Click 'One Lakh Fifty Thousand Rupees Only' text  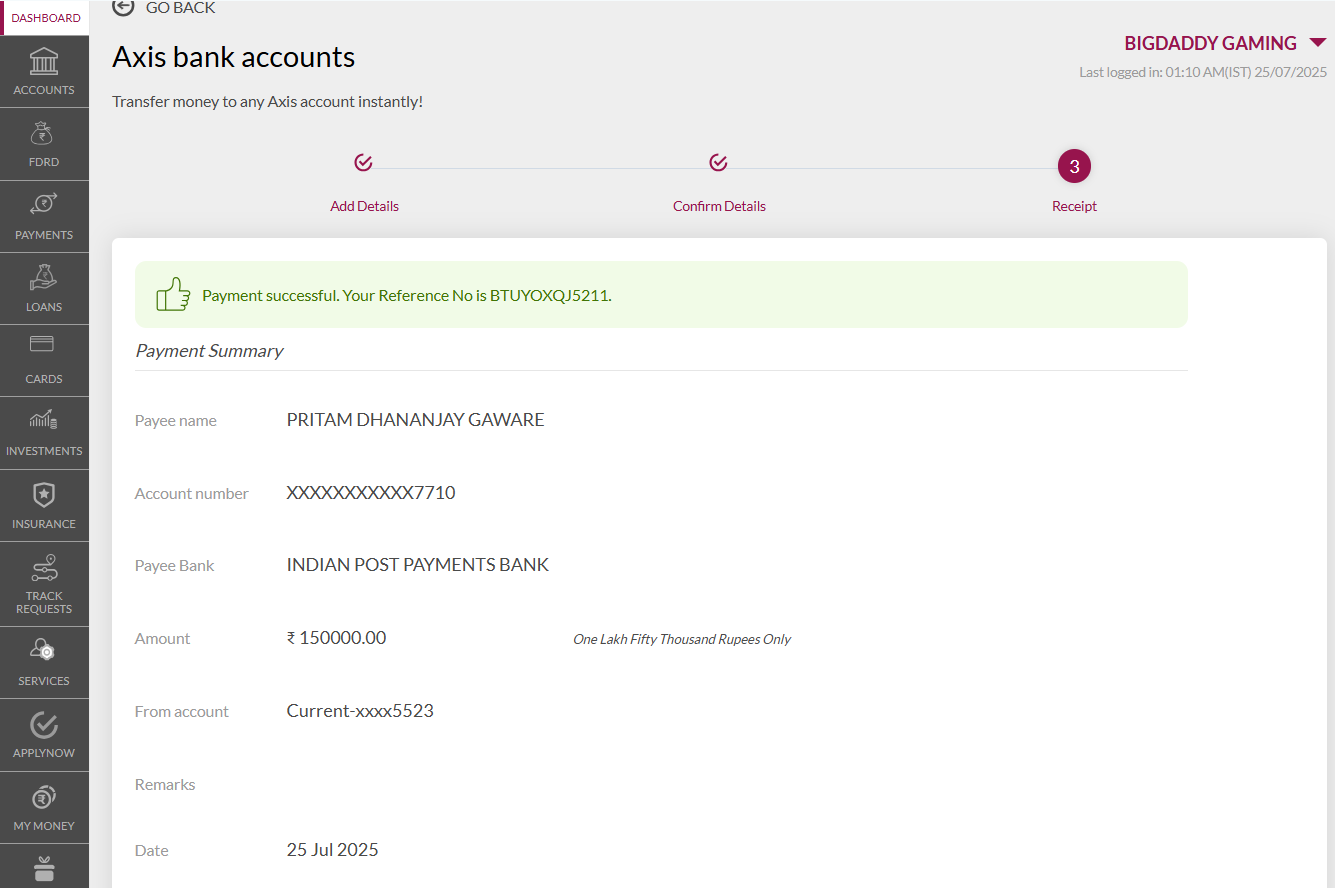[x=682, y=639]
